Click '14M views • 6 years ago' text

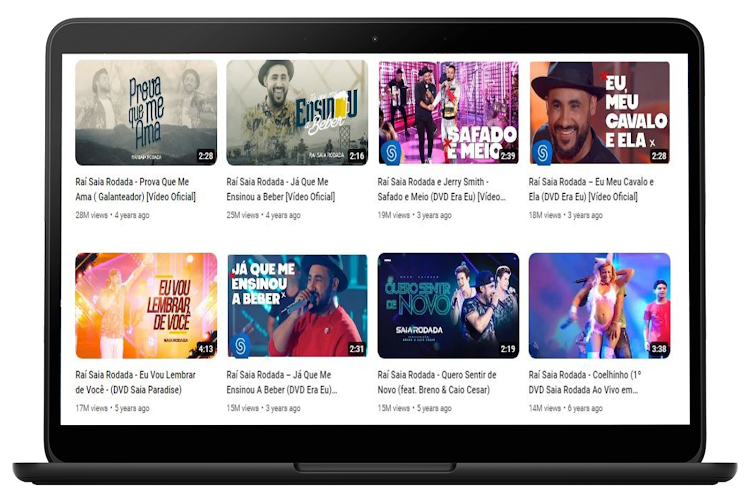pos(566,408)
